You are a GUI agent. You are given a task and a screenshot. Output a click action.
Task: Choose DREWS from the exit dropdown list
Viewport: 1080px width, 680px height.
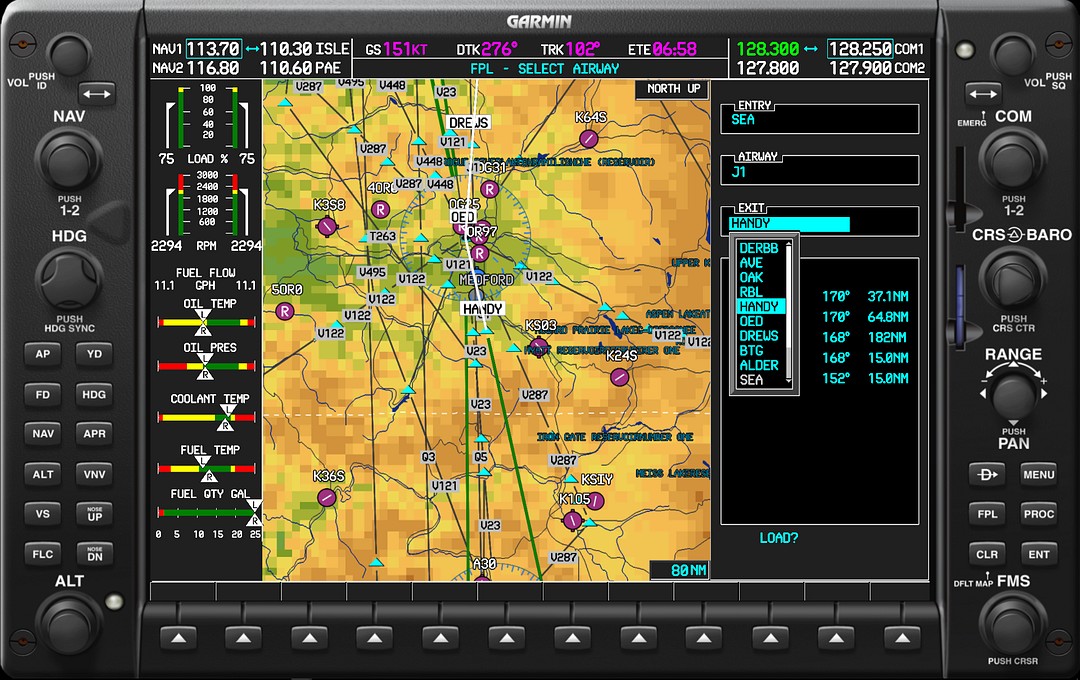click(759, 336)
